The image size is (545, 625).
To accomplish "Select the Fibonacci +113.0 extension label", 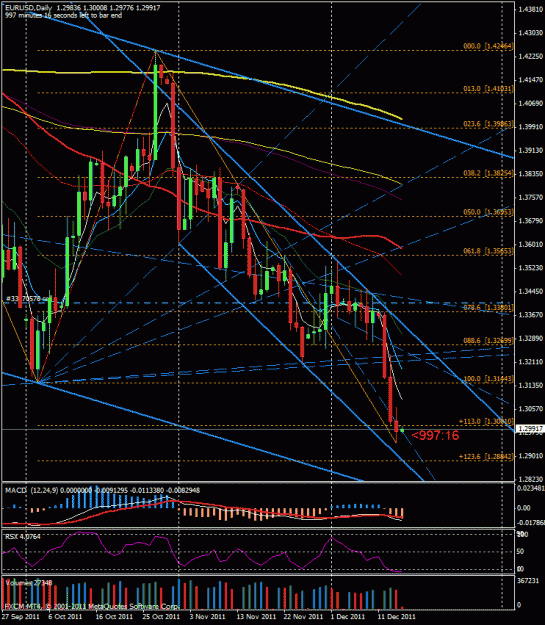I will pyautogui.click(x=486, y=421).
